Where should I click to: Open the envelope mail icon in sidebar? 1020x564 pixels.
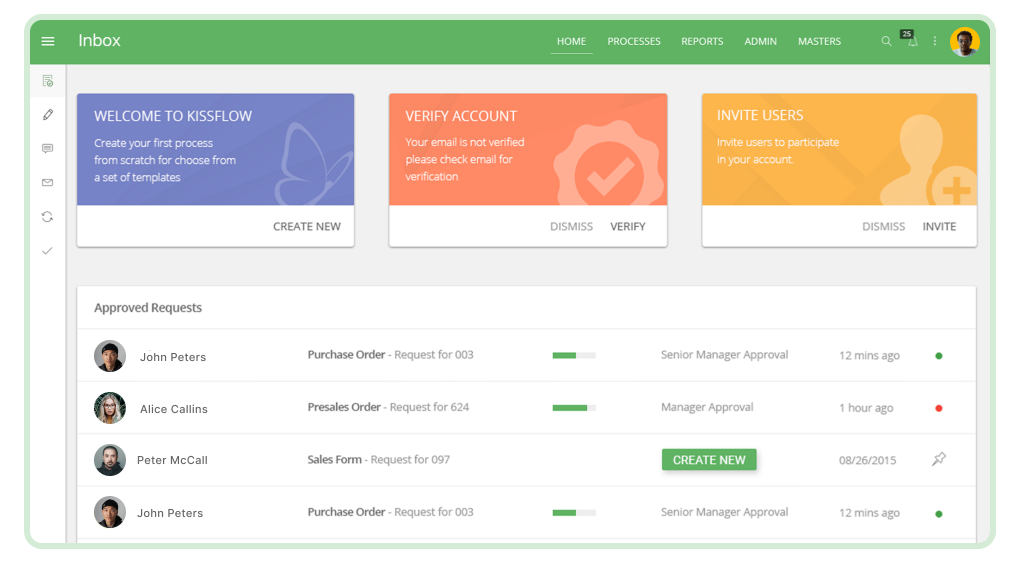pyautogui.click(x=47, y=182)
